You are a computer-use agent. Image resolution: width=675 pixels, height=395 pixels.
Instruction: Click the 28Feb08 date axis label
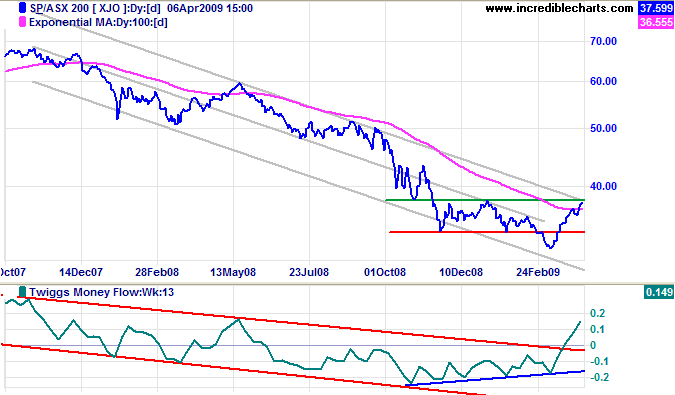tap(157, 272)
